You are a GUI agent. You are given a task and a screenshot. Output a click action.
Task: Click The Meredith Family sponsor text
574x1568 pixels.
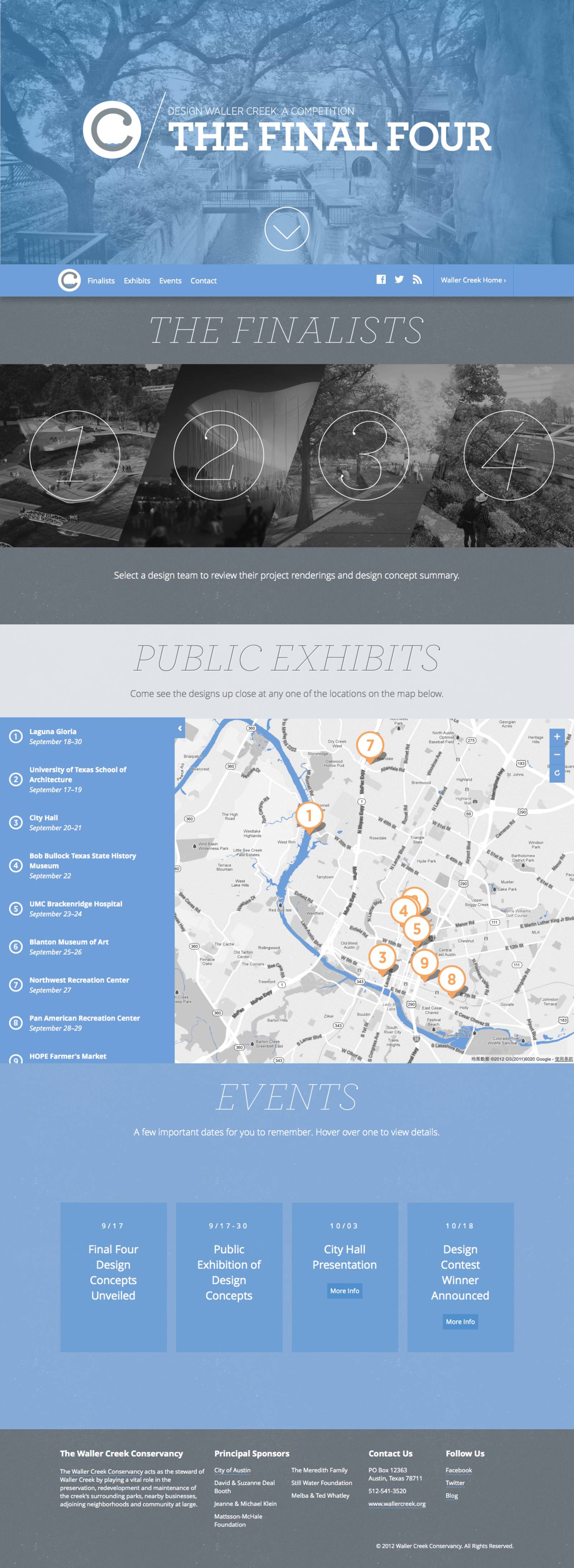pos(319,1470)
